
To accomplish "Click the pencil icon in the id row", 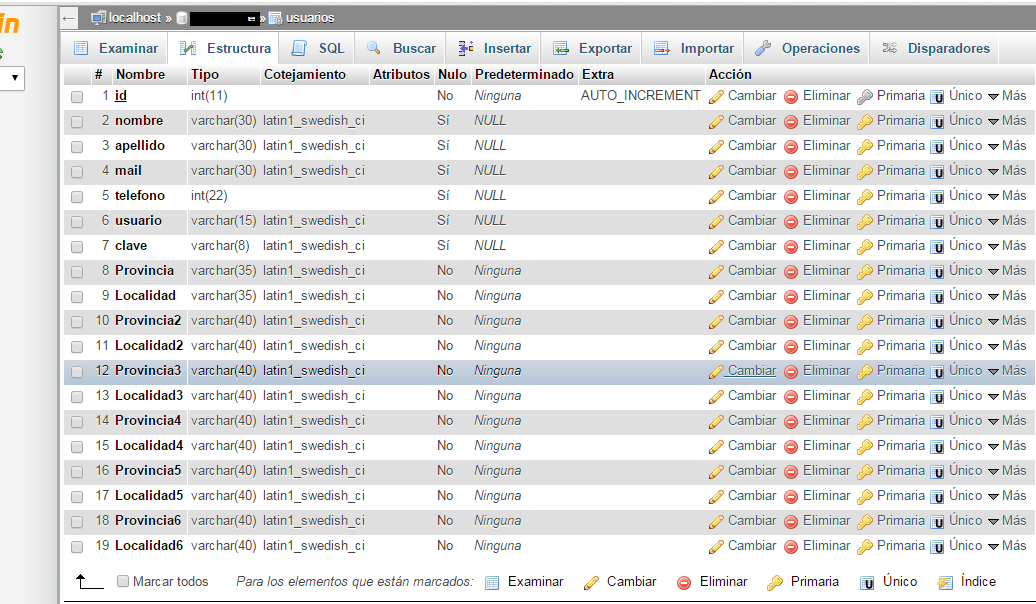I will 716,97.
